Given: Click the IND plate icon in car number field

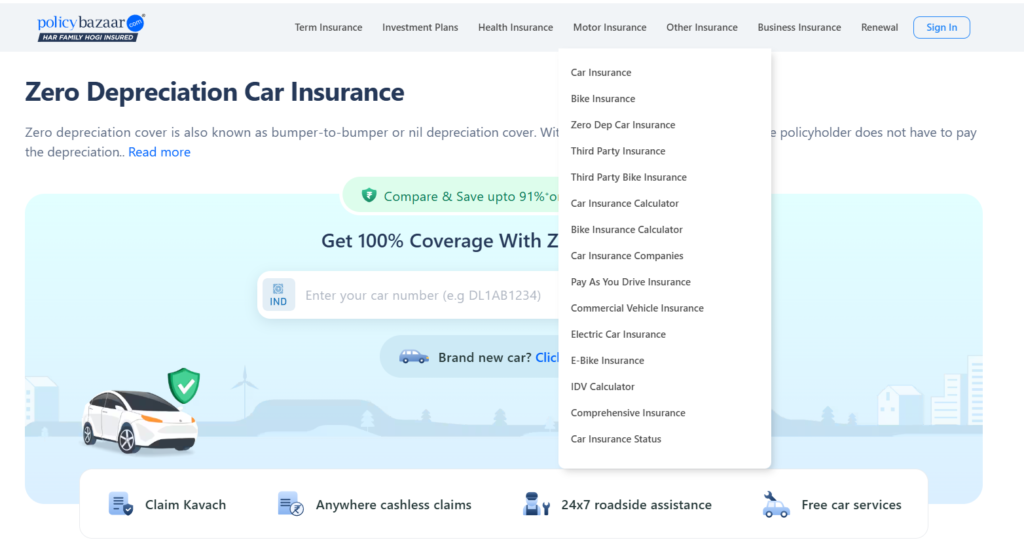Looking at the screenshot, I should click(x=278, y=295).
